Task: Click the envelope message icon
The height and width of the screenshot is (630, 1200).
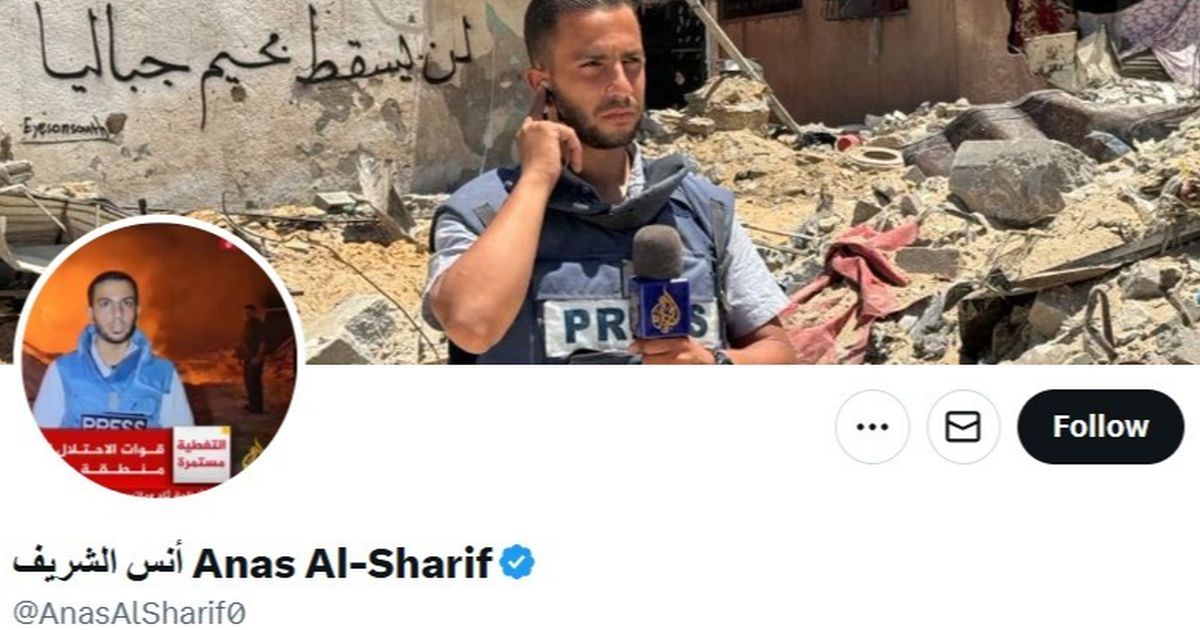Action: click(x=963, y=427)
